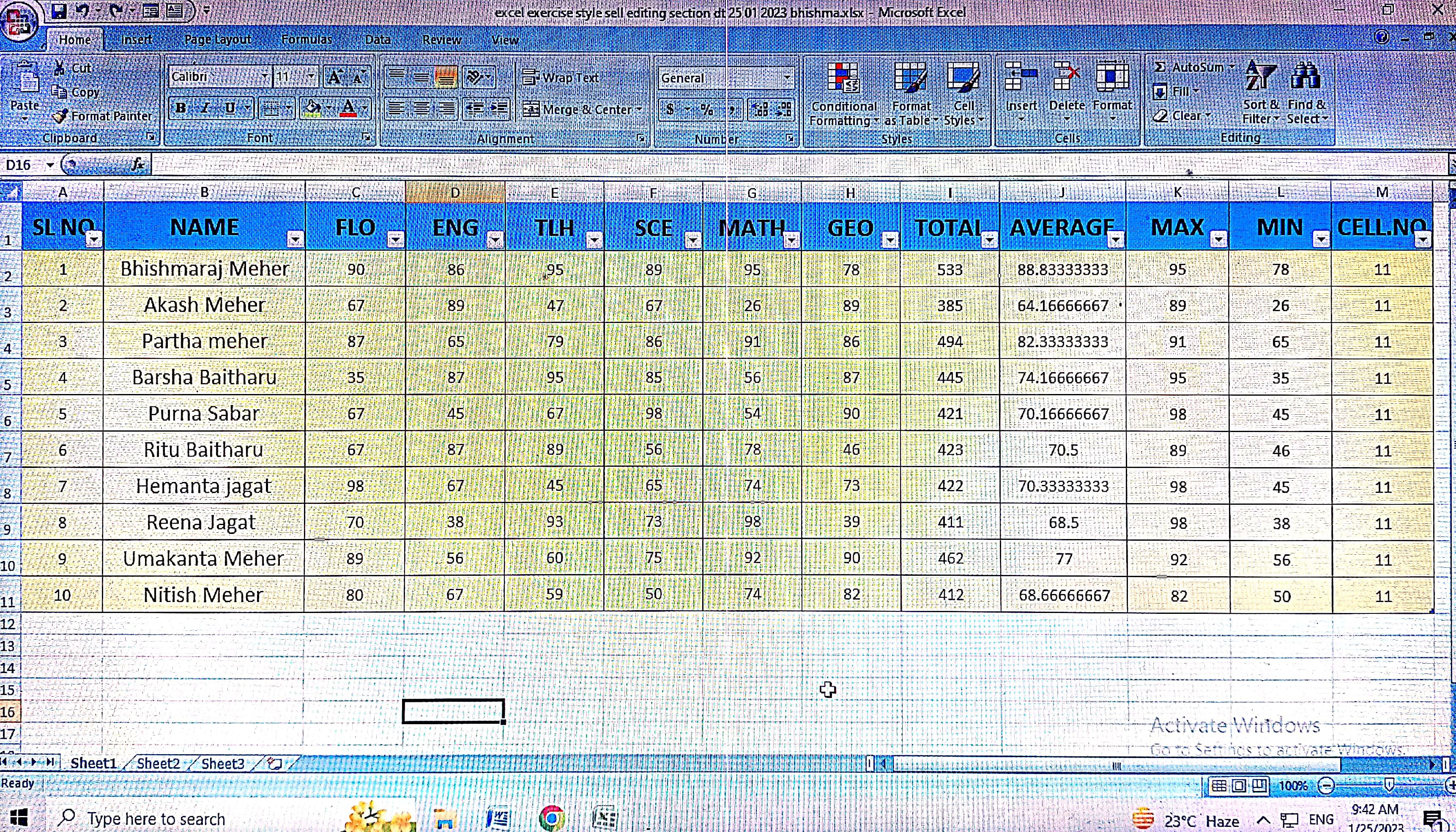Open the Sheet2 worksheet tab

click(x=158, y=764)
